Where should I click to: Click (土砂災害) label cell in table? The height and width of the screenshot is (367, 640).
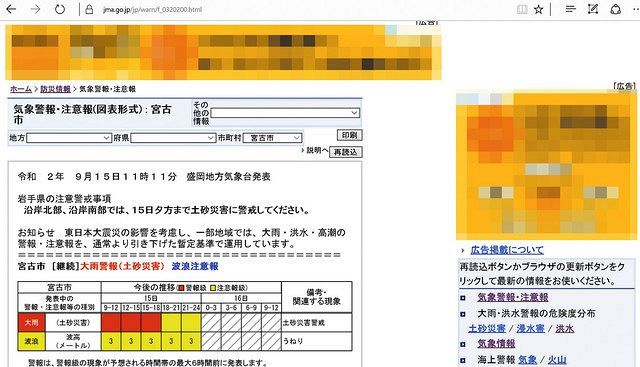(73, 323)
